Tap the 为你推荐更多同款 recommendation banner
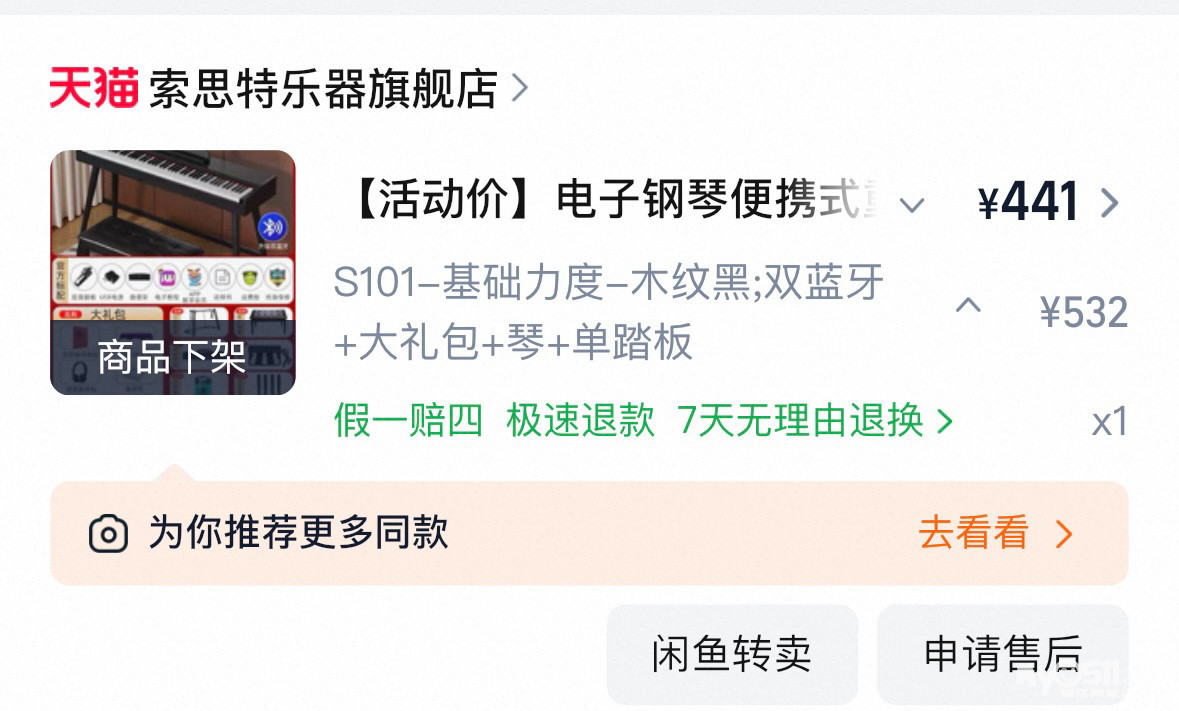 pyautogui.click(x=590, y=534)
